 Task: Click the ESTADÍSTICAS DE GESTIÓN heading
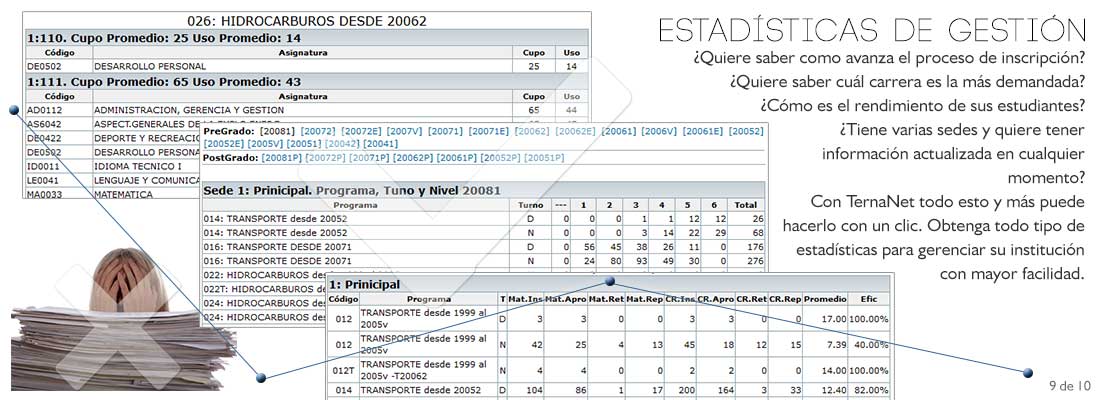[x=872, y=30]
